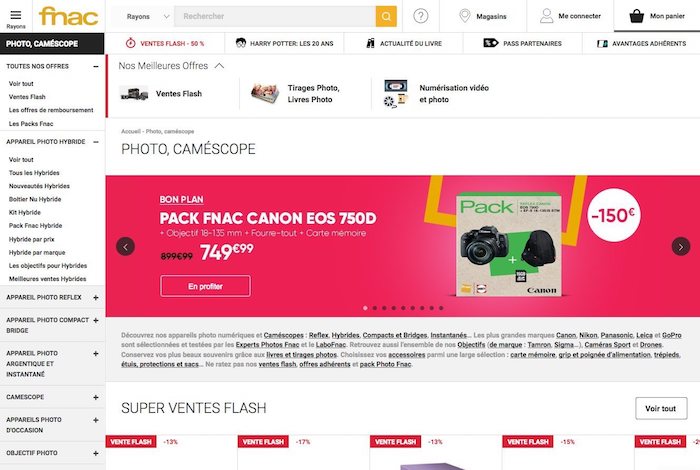Collapse the Toutes Nos Offres section

(x=96, y=67)
